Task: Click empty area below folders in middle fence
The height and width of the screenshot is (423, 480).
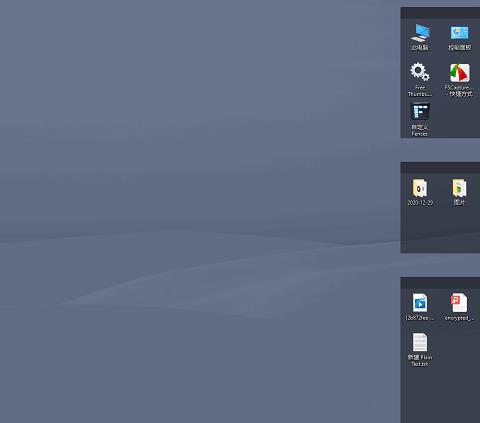Action: [440, 230]
